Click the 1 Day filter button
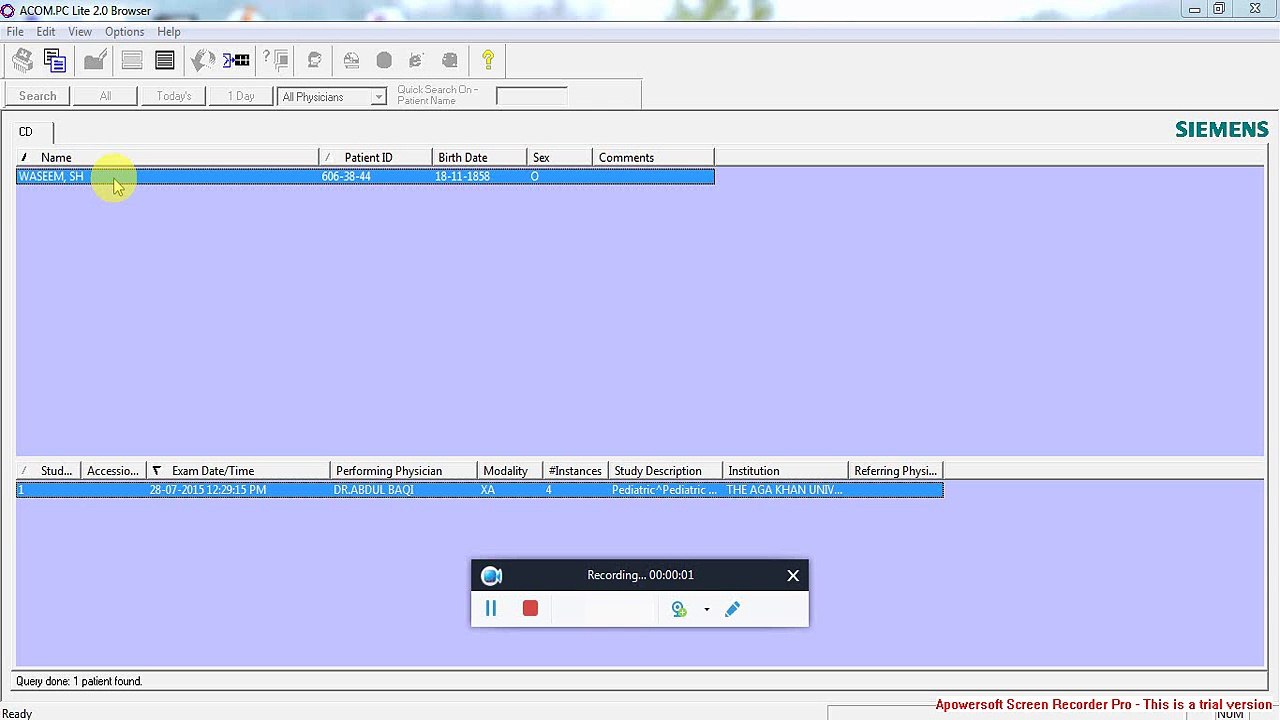 click(241, 96)
